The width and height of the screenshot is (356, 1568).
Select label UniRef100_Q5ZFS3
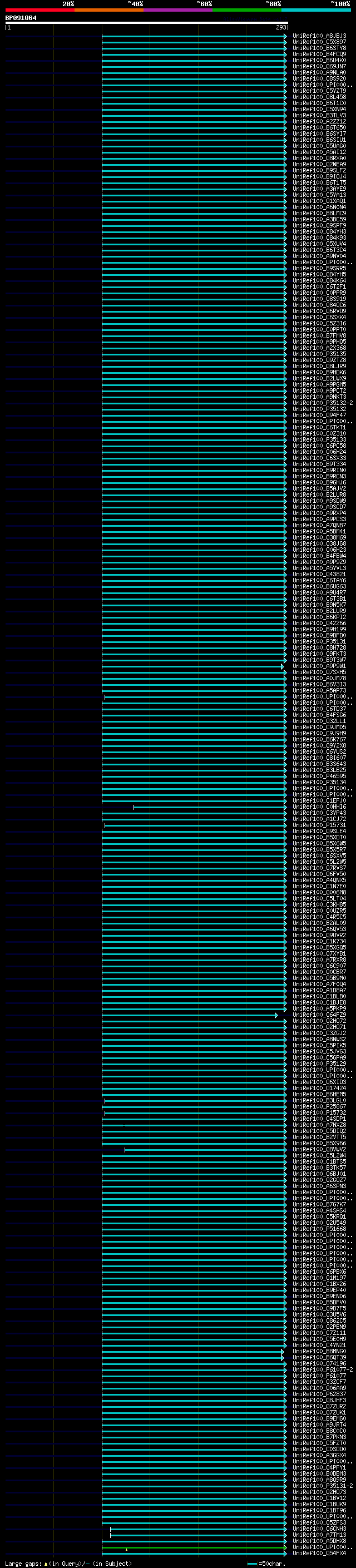[x=319, y=1522]
